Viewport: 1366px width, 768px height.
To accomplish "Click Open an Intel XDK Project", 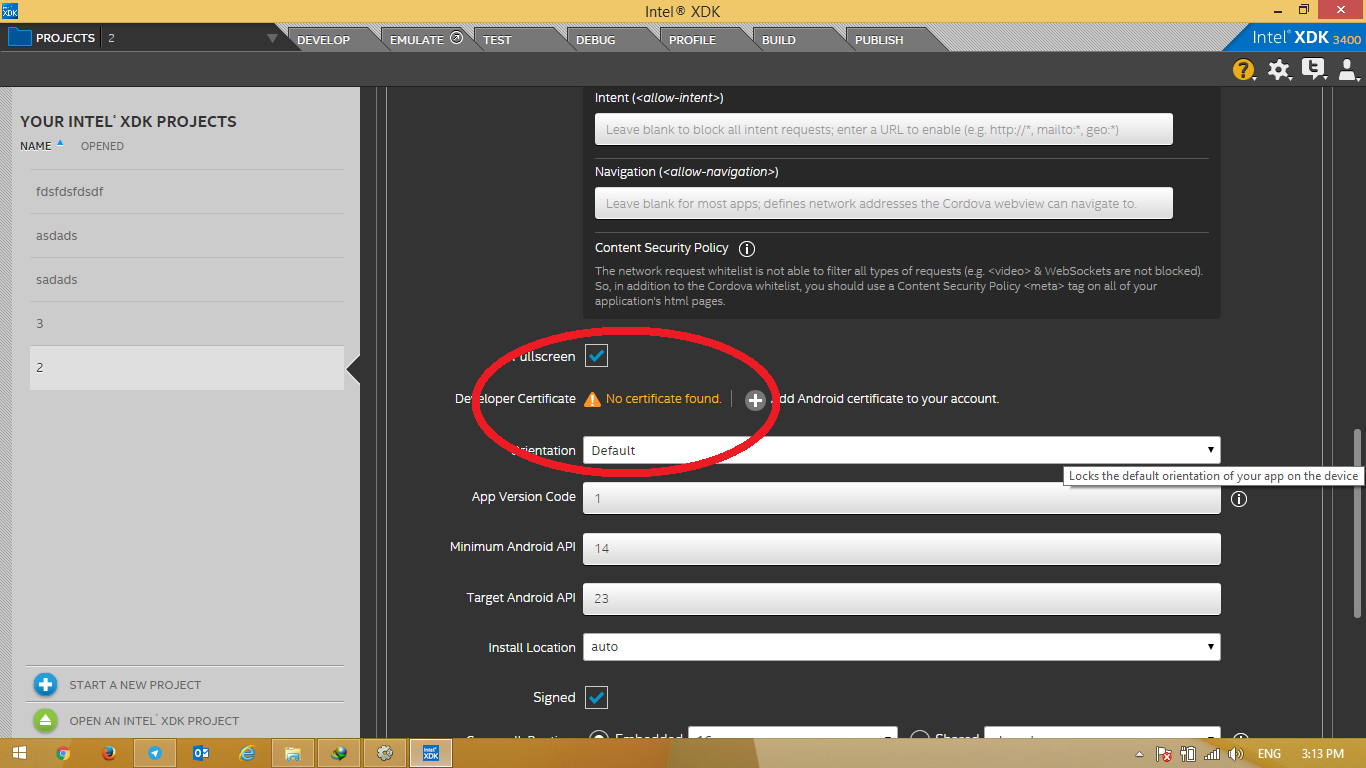I will pyautogui.click(x=154, y=721).
